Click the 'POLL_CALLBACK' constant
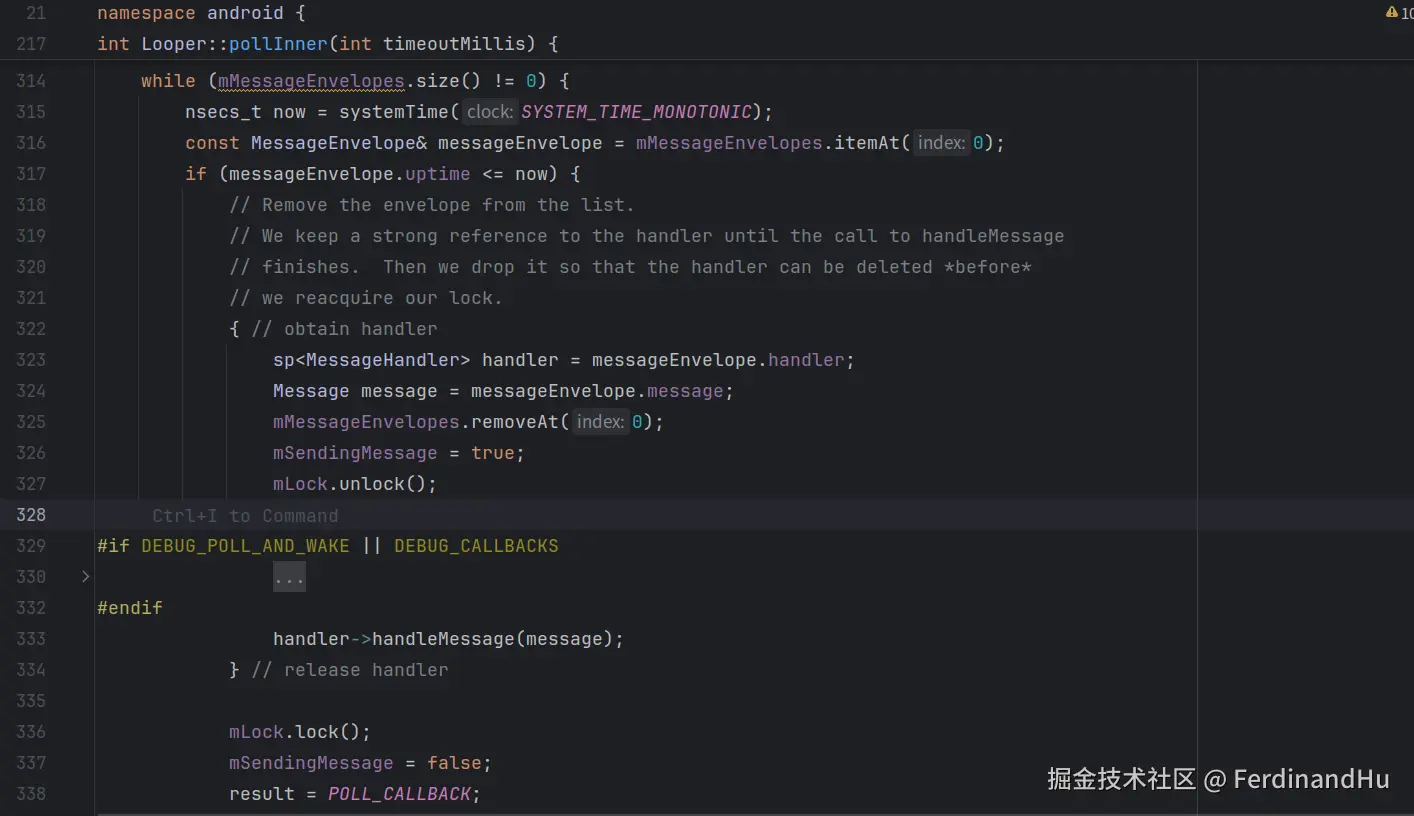This screenshot has height=816, width=1414. pyautogui.click(x=399, y=794)
